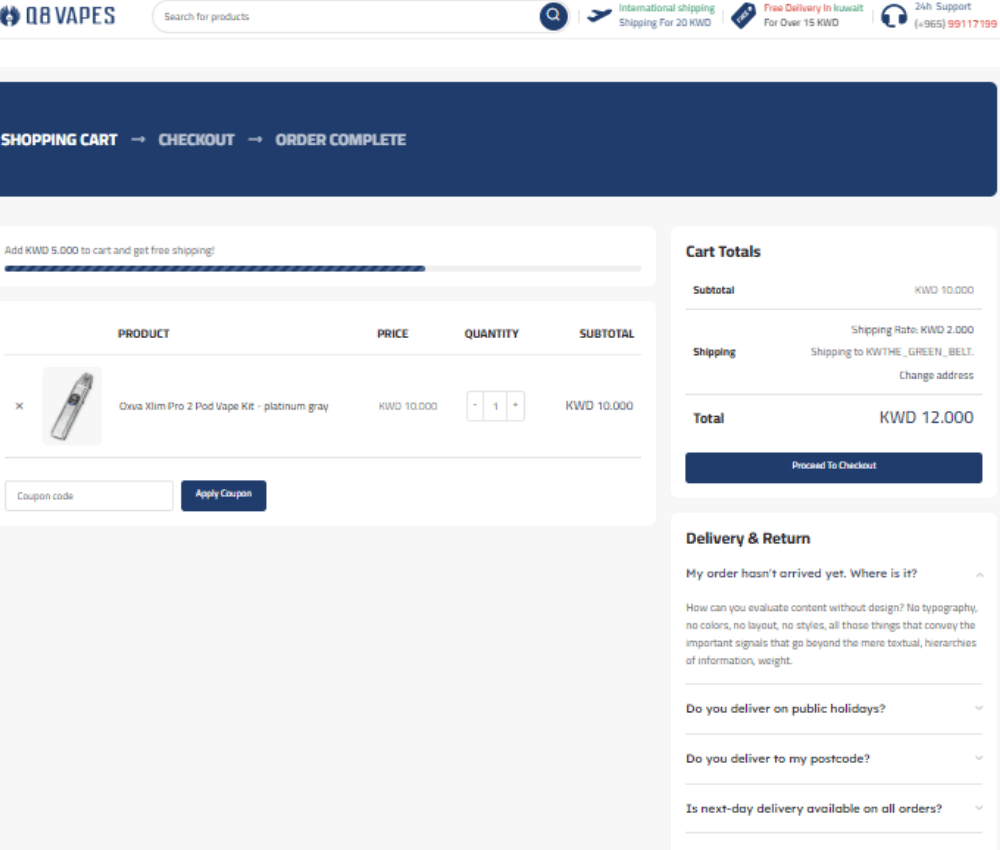
Task: Expand 'Do you deliver on public holidays?'
Action: pos(834,708)
